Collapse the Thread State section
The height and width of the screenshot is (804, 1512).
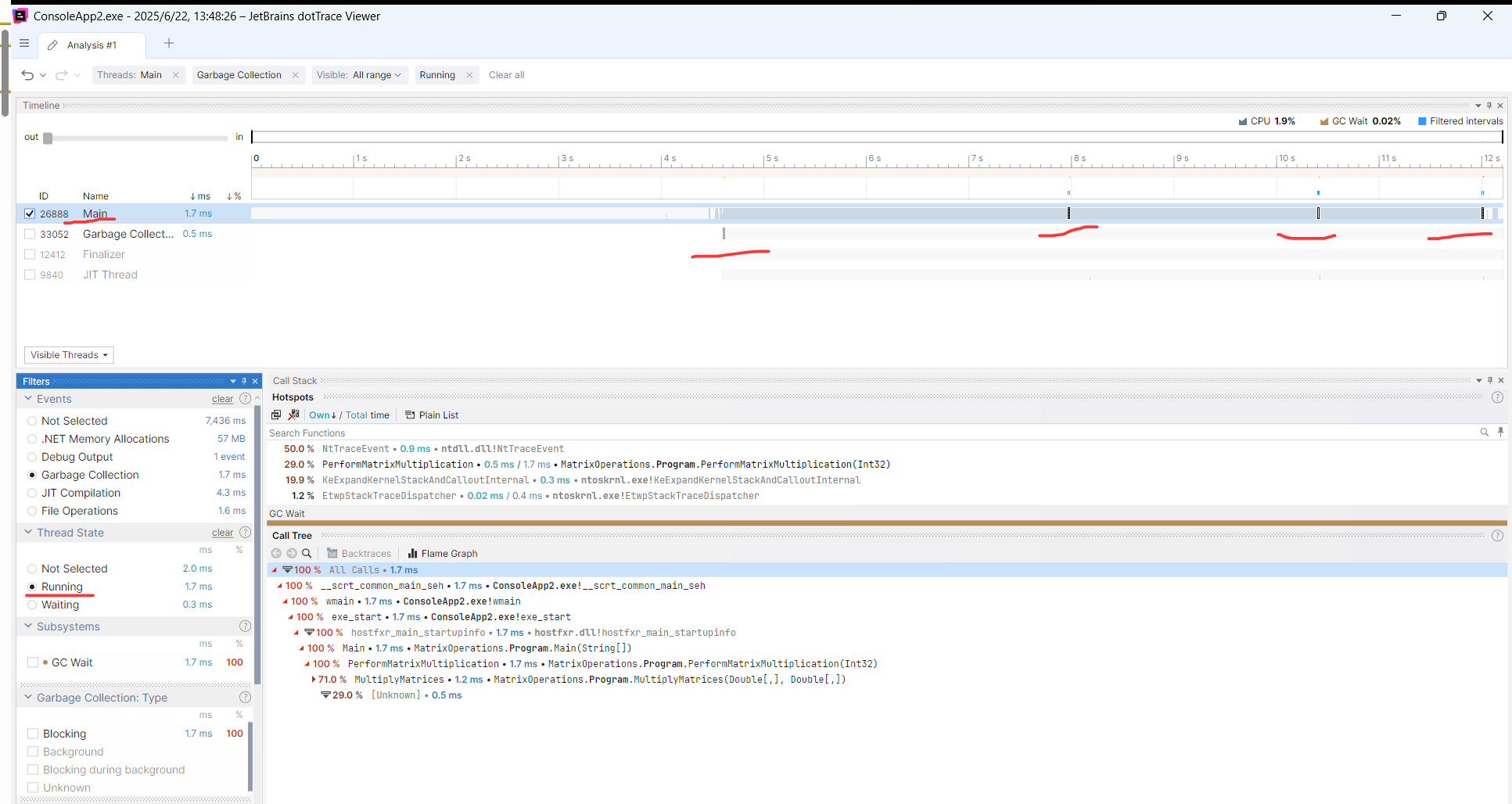click(x=28, y=533)
